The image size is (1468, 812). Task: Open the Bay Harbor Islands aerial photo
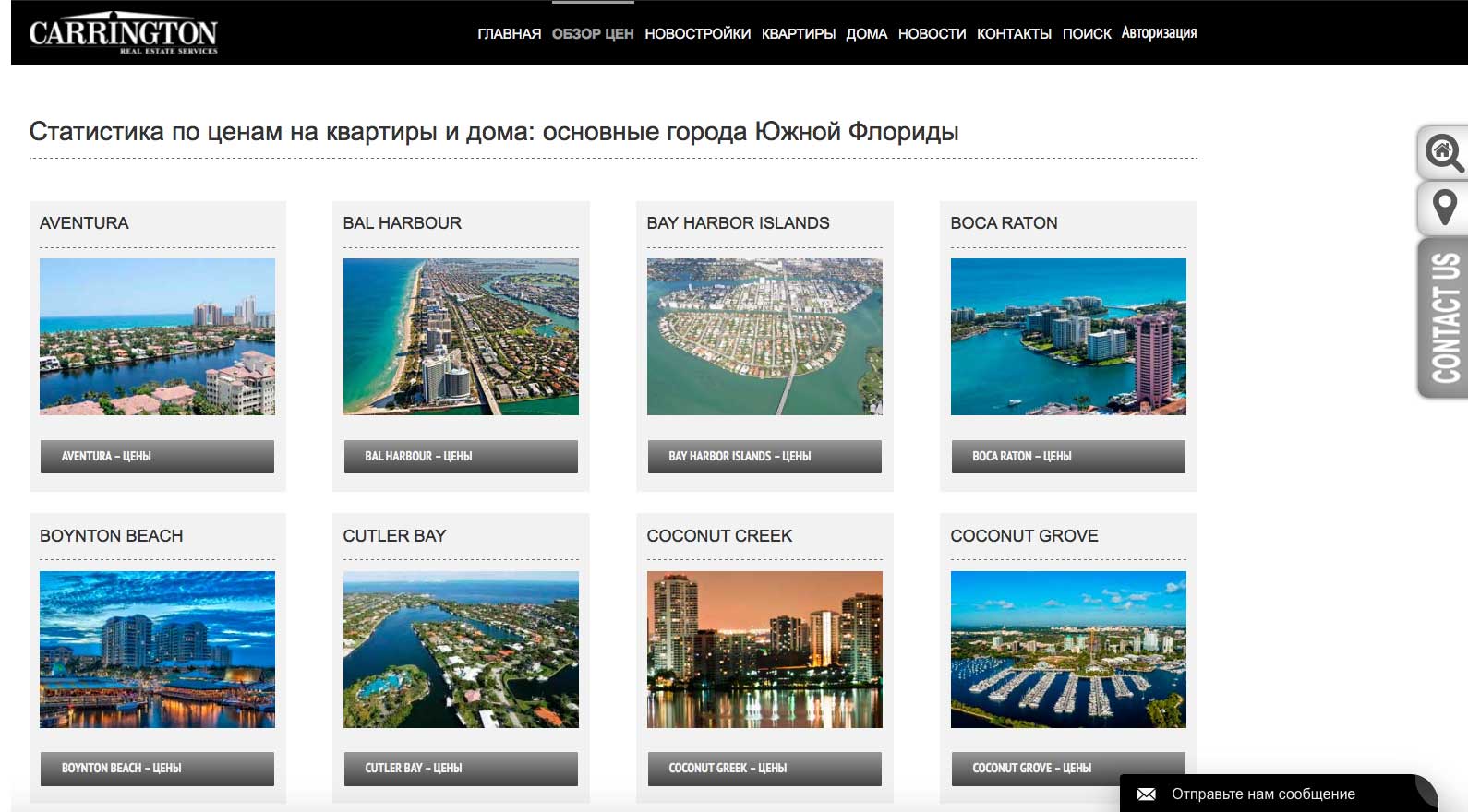pyautogui.click(x=764, y=337)
